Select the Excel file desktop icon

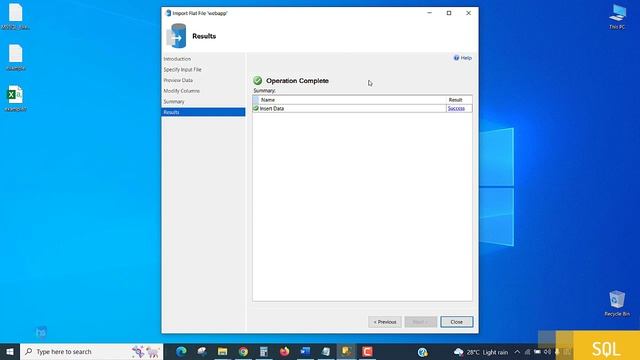click(16, 98)
